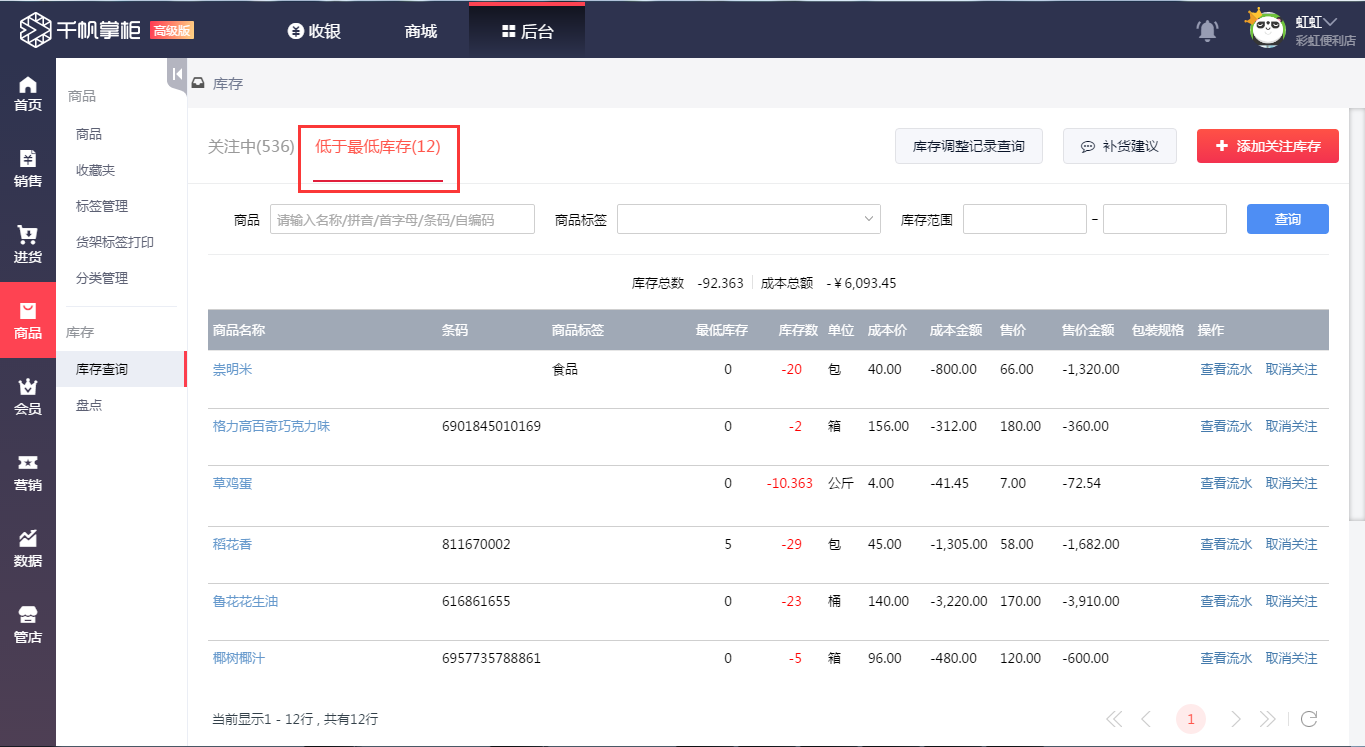Image resolution: width=1365 pixels, height=747 pixels.
Task: Open the 管店 store management icon
Action: (28, 624)
